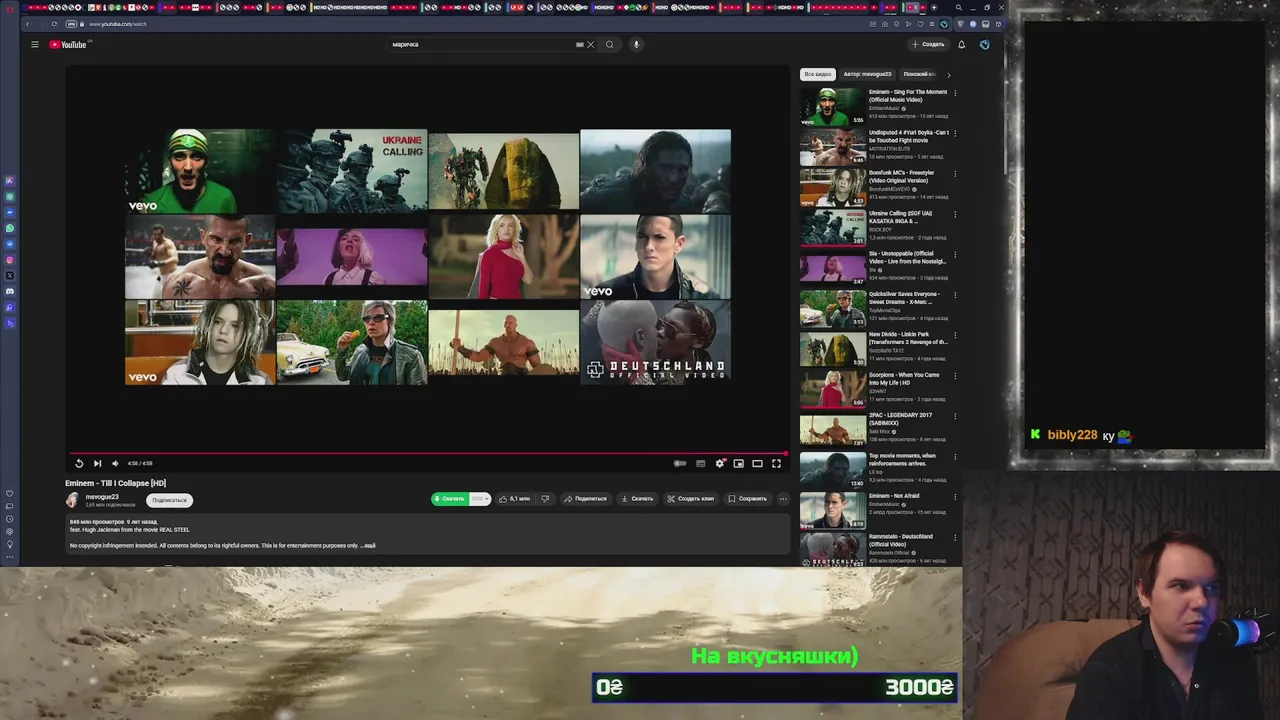Image resolution: width=1280 pixels, height=720 pixels.
Task: Skip to the next video
Action: coord(97,463)
